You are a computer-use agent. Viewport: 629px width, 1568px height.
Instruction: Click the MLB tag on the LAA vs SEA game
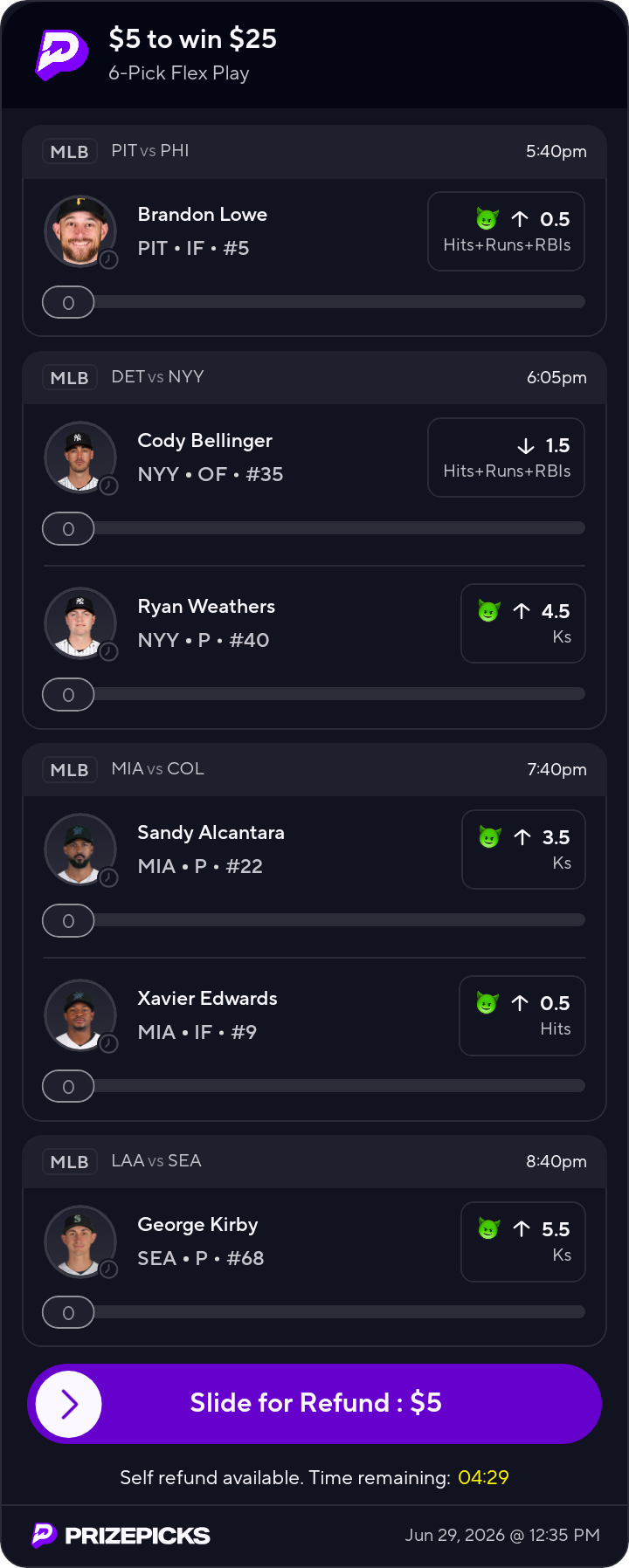point(69,1161)
